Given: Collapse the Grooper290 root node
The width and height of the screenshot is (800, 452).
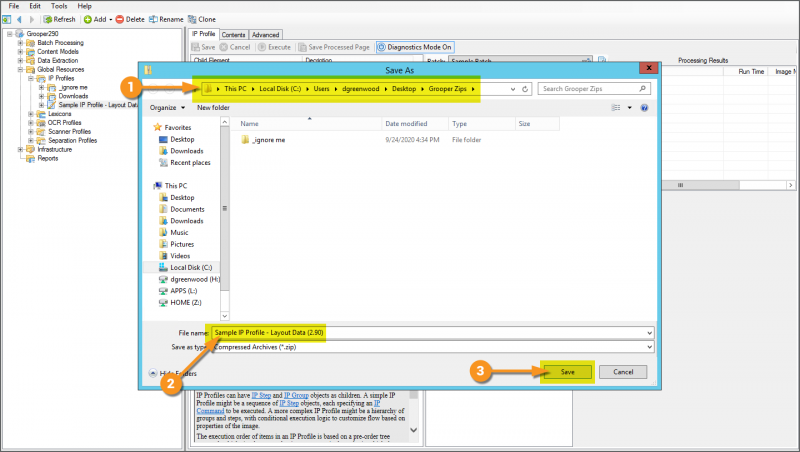Looking at the screenshot, I should click(9, 34).
